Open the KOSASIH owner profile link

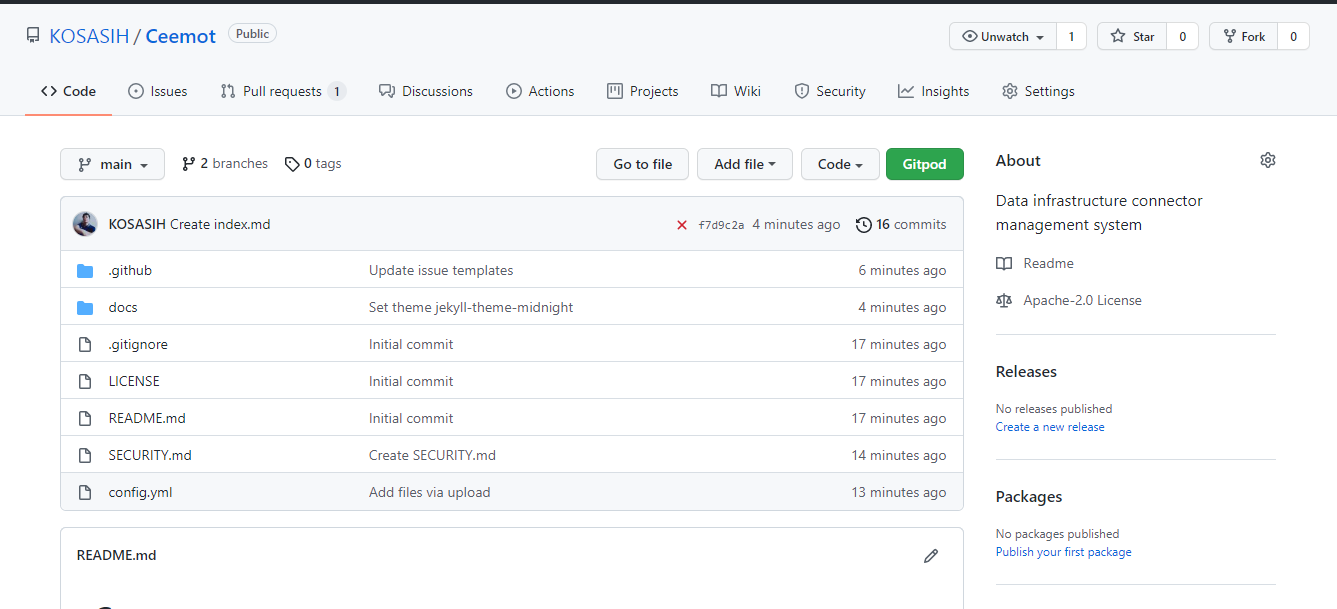tap(89, 36)
